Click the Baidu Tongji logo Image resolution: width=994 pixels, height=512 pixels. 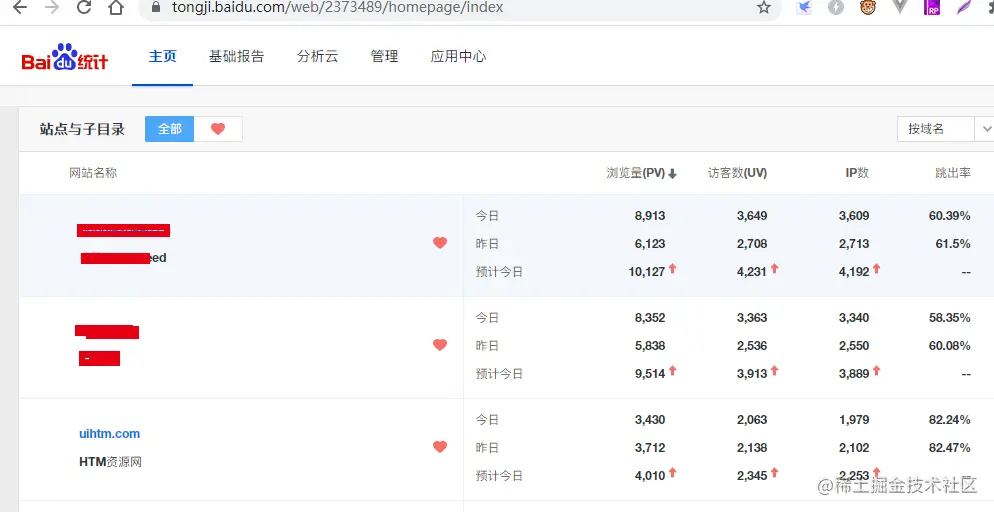click(65, 57)
